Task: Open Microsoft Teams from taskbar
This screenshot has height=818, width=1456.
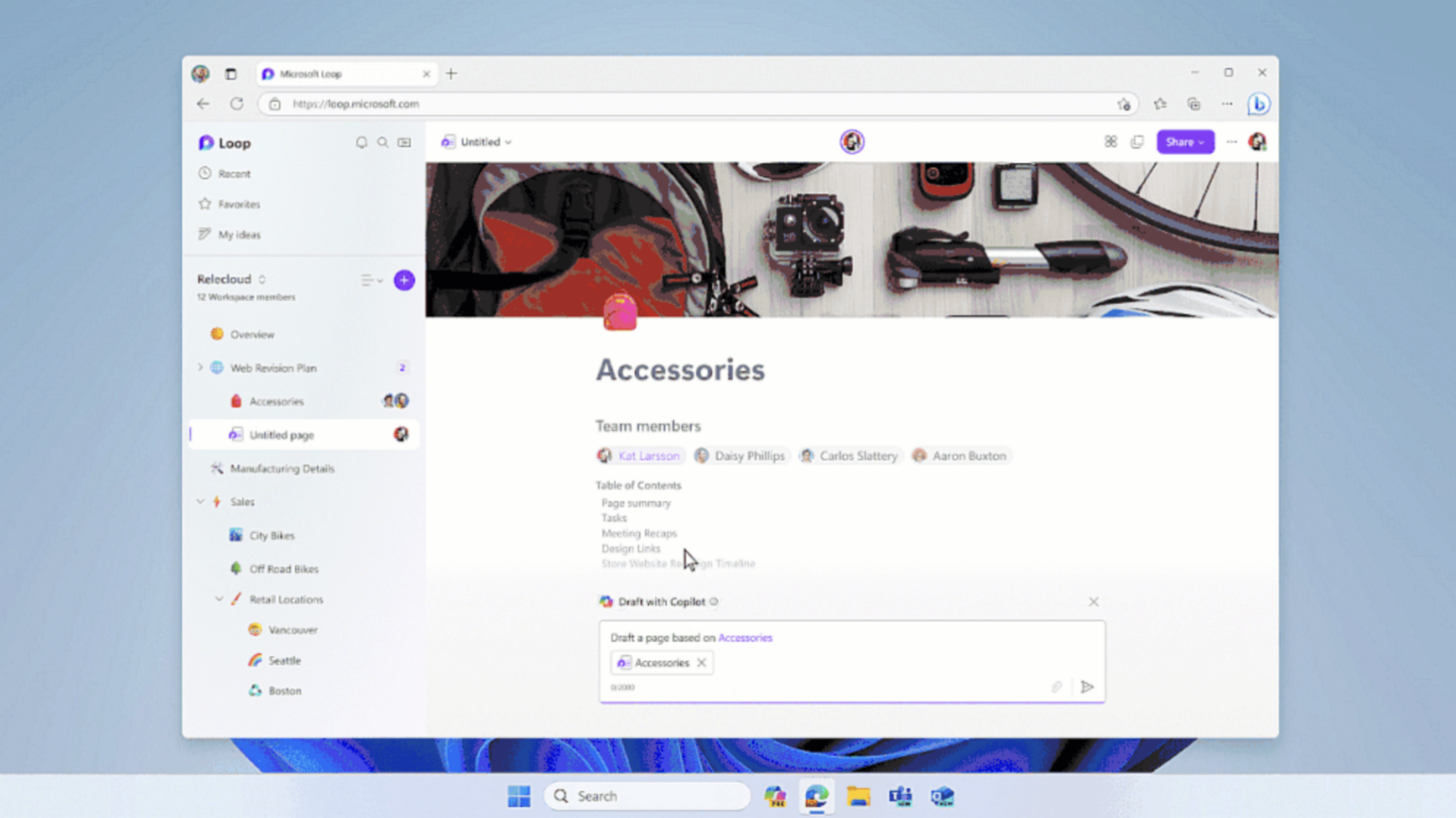Action: point(901,796)
